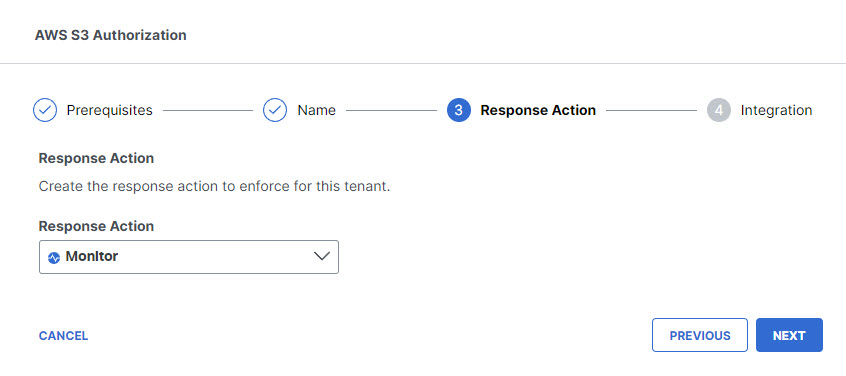Viewport: 846px width, 376px height.
Task: Click connector line between Response Action and Integration
Action: [651, 111]
